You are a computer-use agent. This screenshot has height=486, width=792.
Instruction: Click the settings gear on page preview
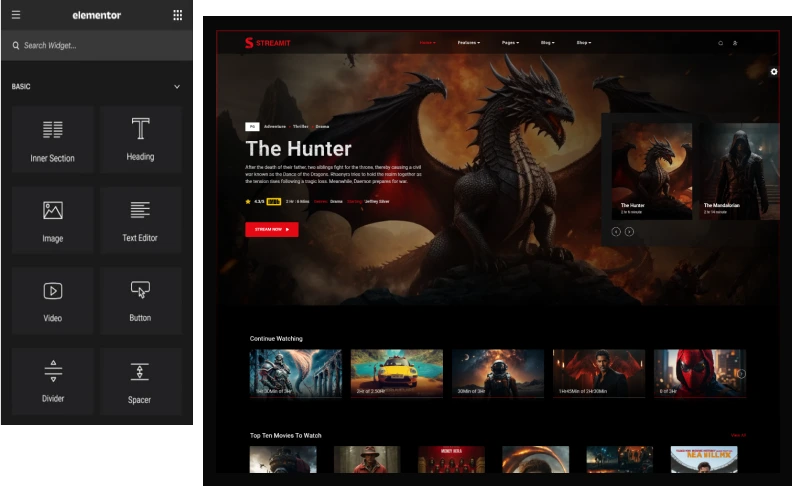click(774, 72)
